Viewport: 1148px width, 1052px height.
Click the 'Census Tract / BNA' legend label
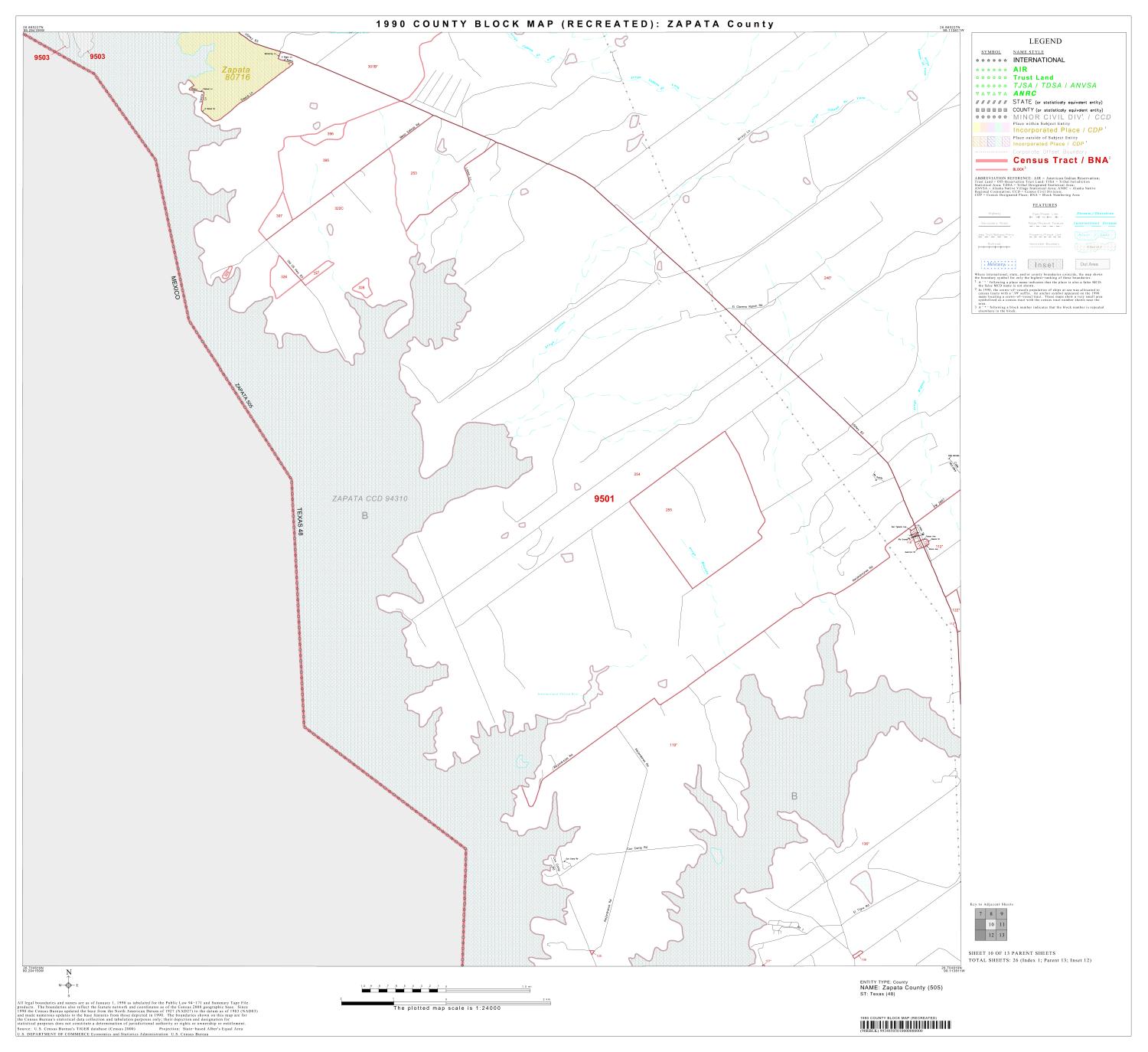pos(1061,161)
